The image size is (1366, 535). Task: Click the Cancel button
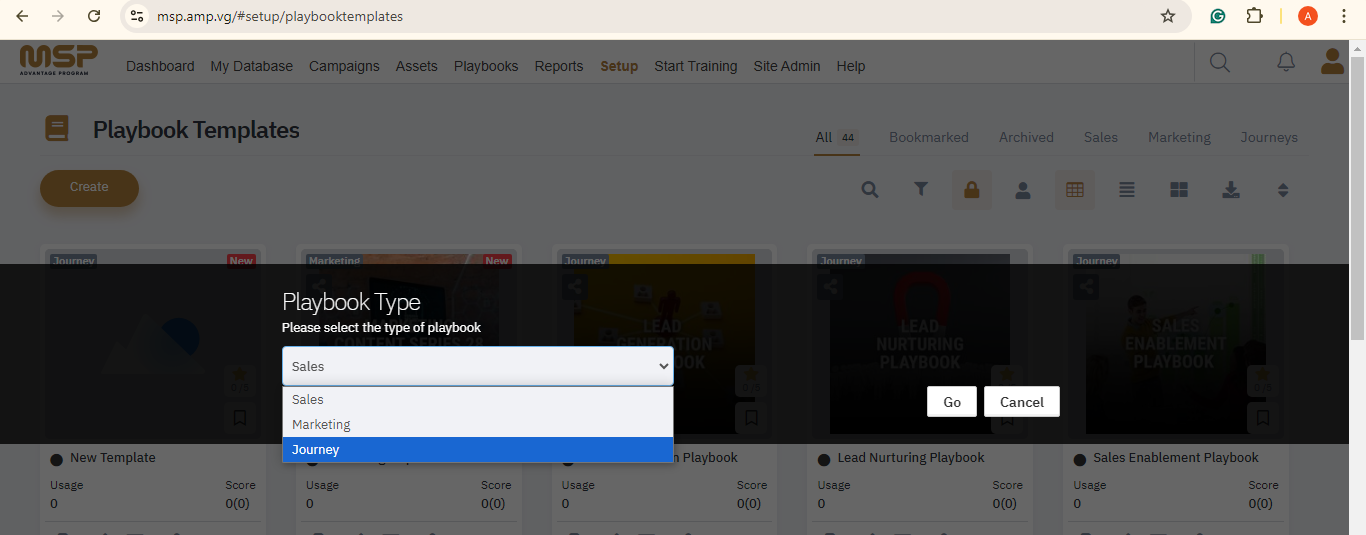click(1022, 402)
